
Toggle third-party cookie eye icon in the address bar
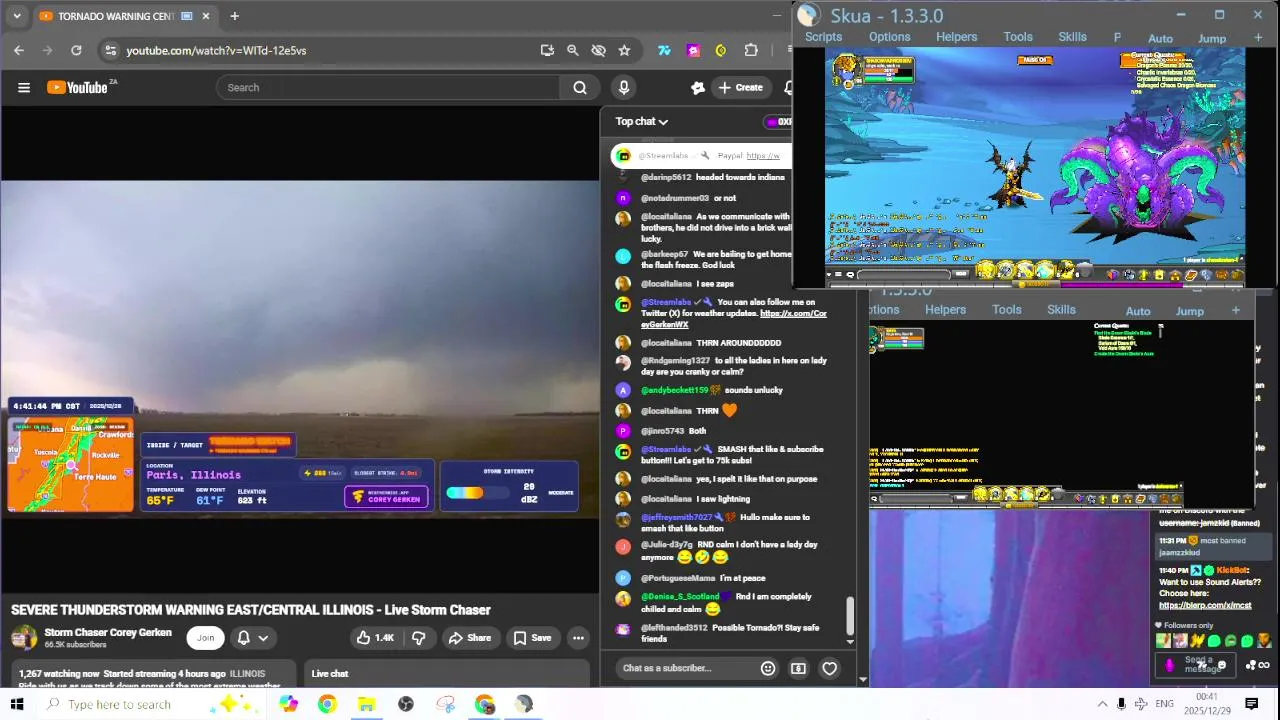coord(599,50)
